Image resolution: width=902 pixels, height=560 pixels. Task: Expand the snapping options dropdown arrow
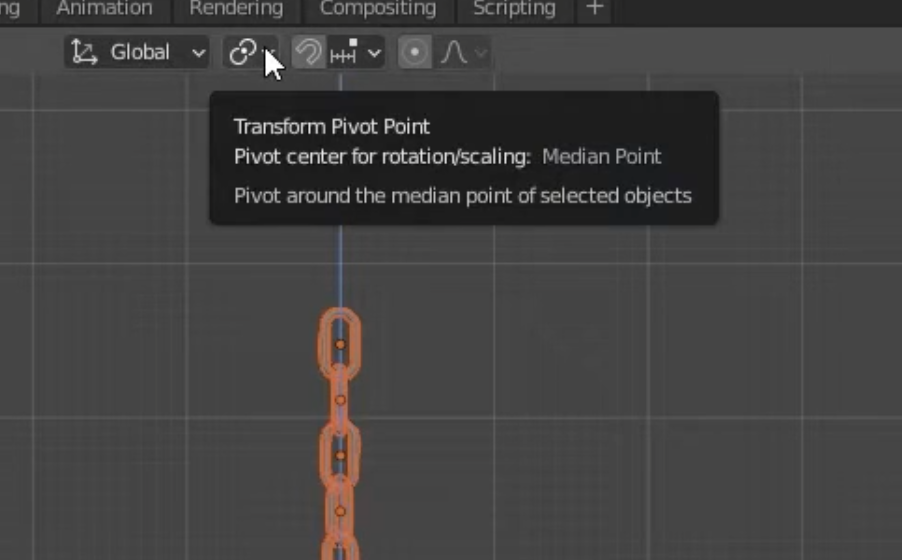click(374, 53)
